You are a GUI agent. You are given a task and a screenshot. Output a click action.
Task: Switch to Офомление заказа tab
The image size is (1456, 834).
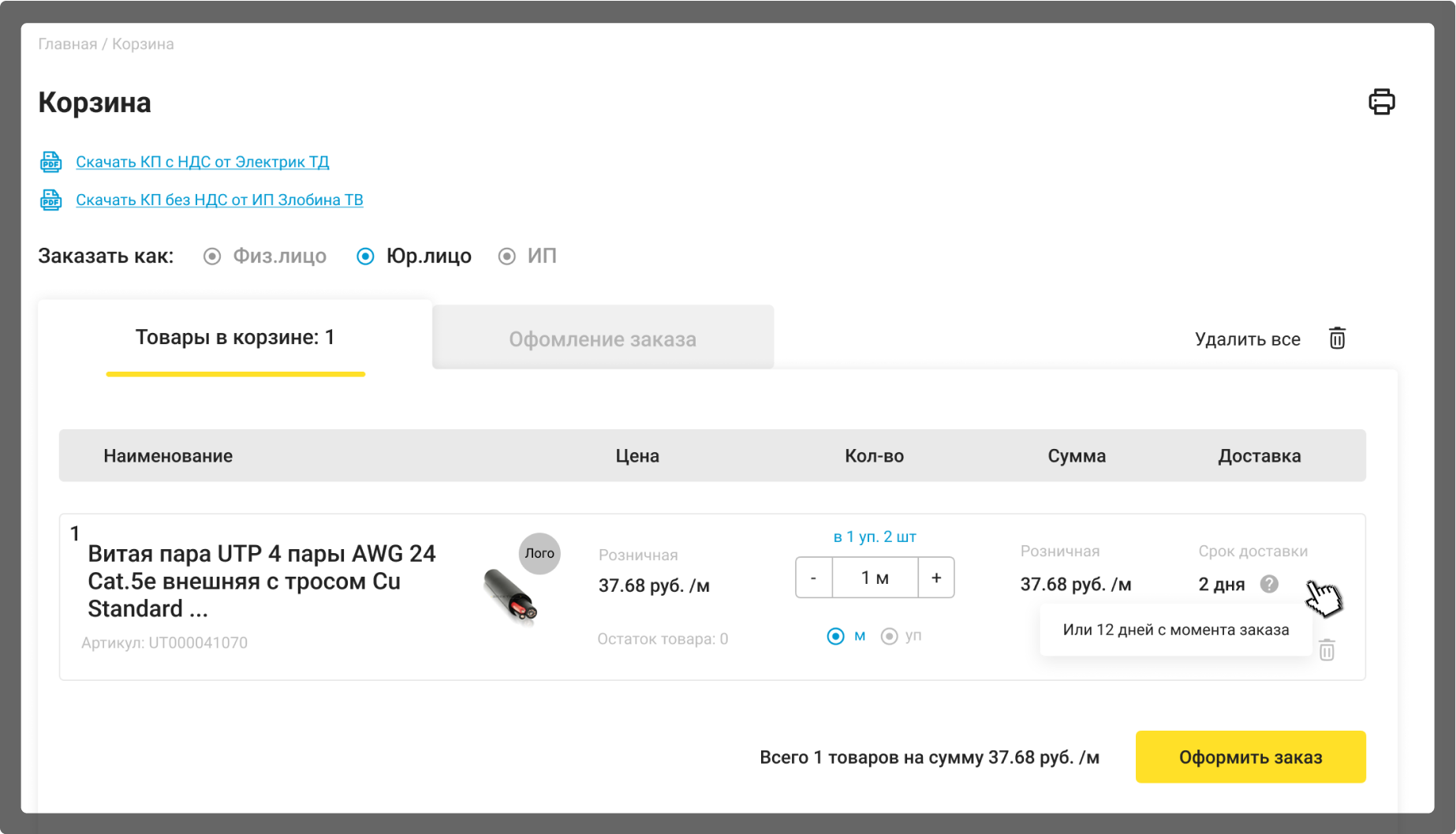[x=603, y=339]
